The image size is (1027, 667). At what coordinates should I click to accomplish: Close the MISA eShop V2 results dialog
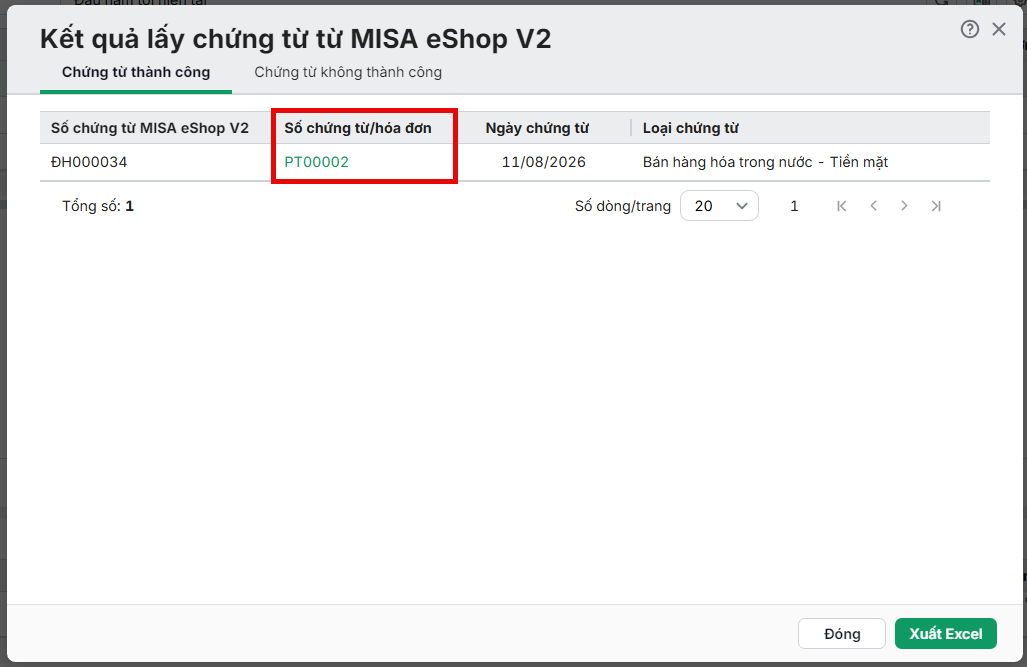pyautogui.click(x=999, y=29)
